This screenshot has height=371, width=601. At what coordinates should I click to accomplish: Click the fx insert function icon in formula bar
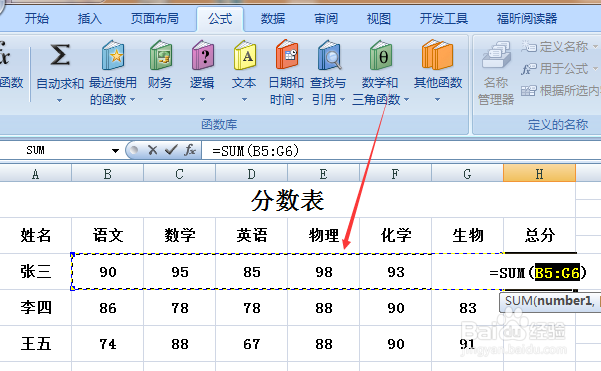pos(190,150)
